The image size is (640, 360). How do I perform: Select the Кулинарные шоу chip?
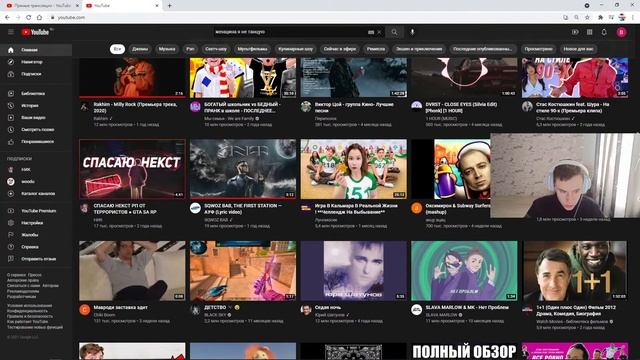296,49
